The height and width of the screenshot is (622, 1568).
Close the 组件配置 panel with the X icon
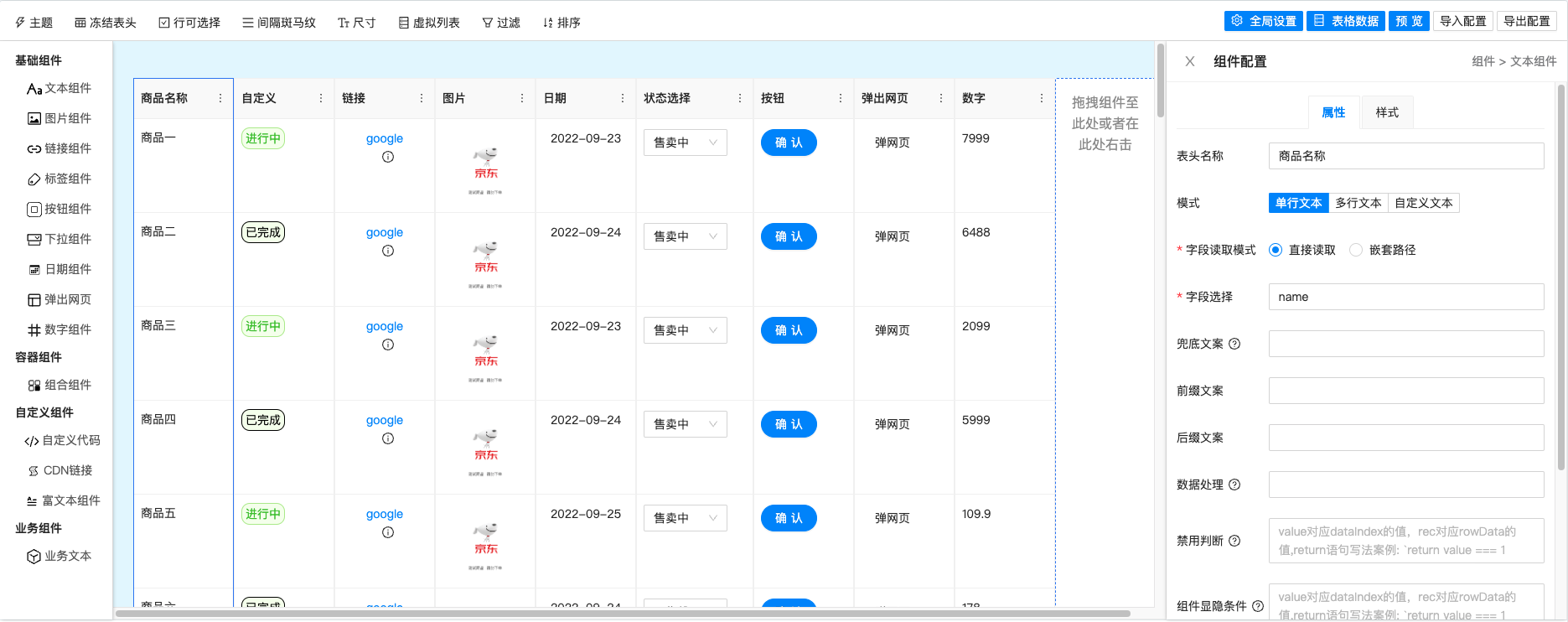(1190, 61)
